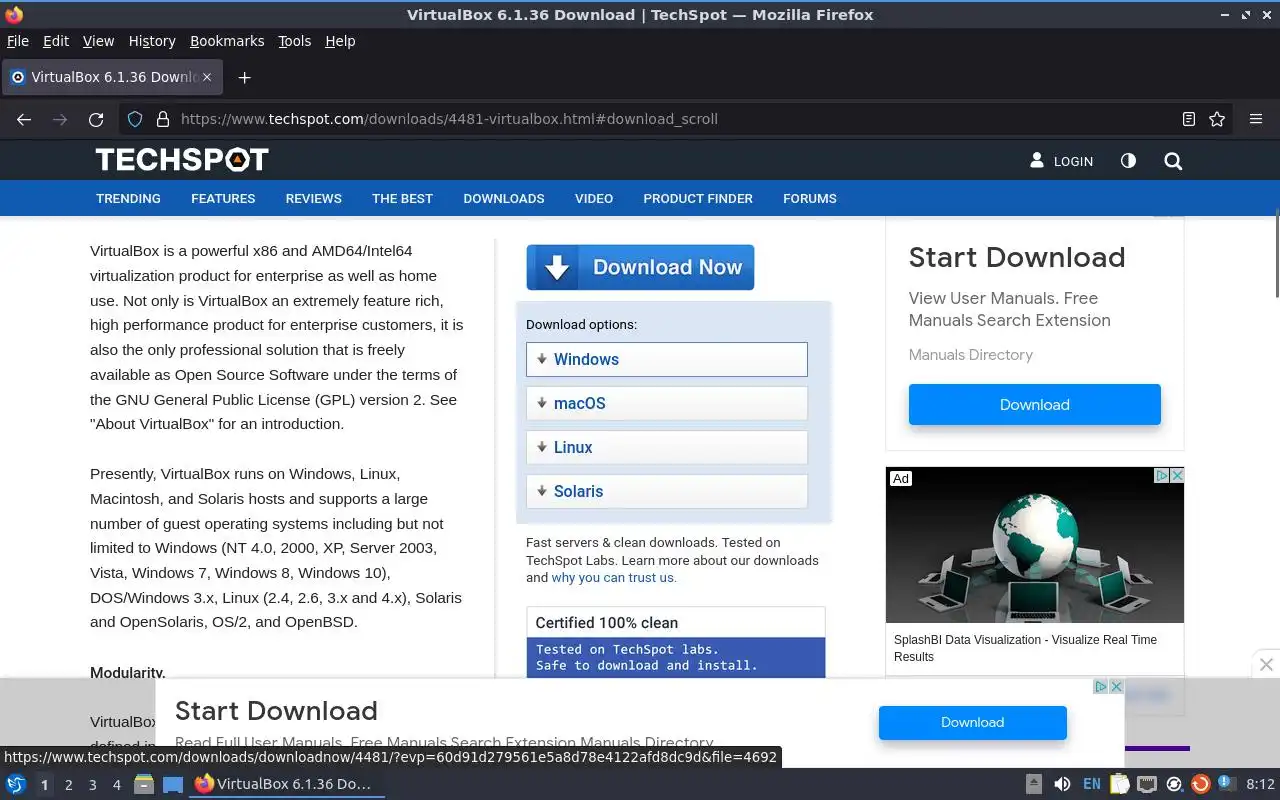Click AdChoices icon on bottom banner
This screenshot has width=1280, height=800.
pos(1101,687)
